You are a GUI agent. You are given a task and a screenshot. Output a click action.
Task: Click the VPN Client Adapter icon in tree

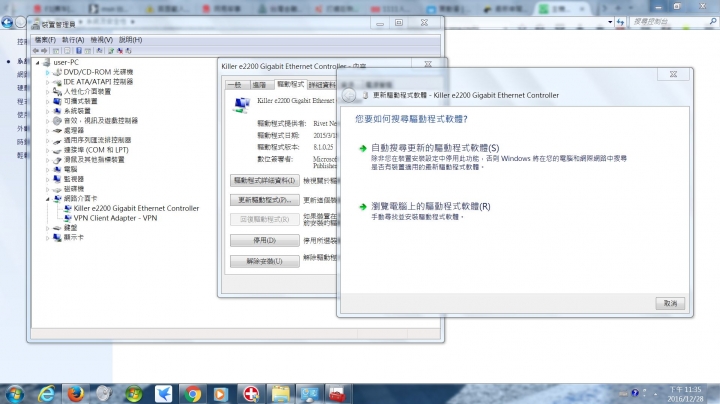click(x=68, y=218)
